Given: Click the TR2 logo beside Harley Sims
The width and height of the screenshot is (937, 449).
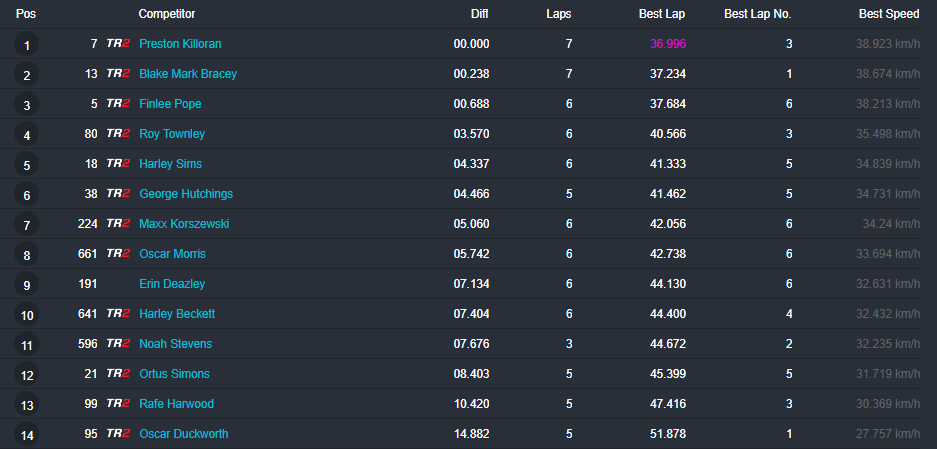Looking at the screenshot, I should (118, 164).
